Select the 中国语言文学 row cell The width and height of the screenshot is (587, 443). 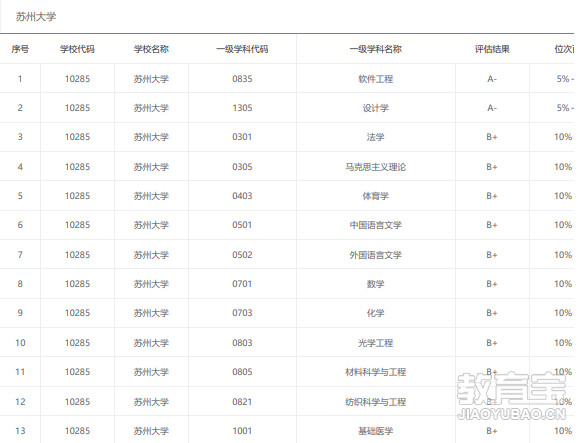[x=375, y=225]
